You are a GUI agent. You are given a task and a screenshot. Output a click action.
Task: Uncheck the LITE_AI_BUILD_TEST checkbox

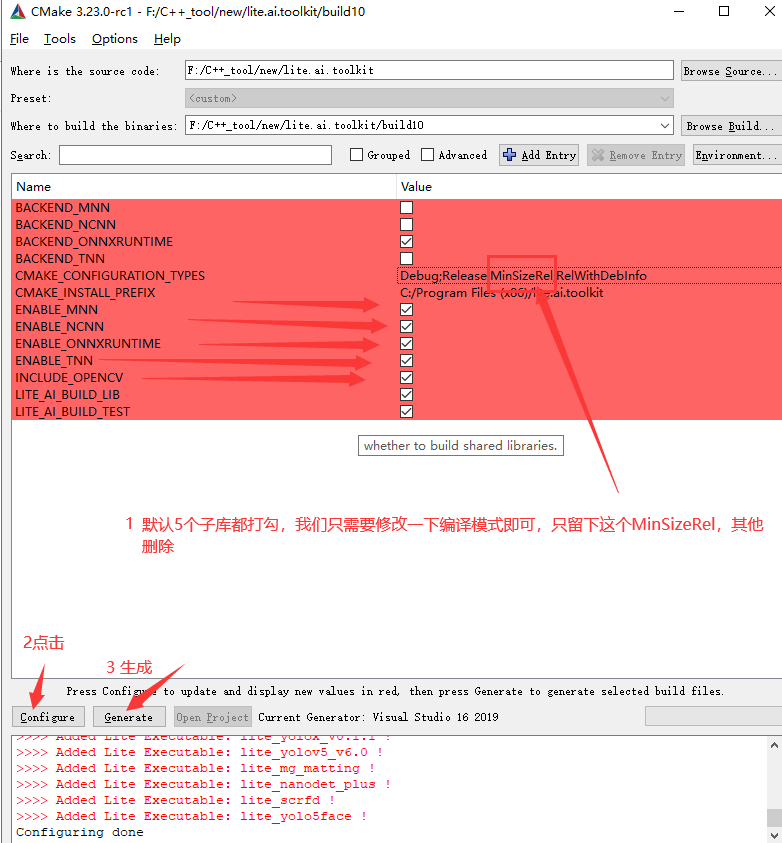(x=407, y=412)
